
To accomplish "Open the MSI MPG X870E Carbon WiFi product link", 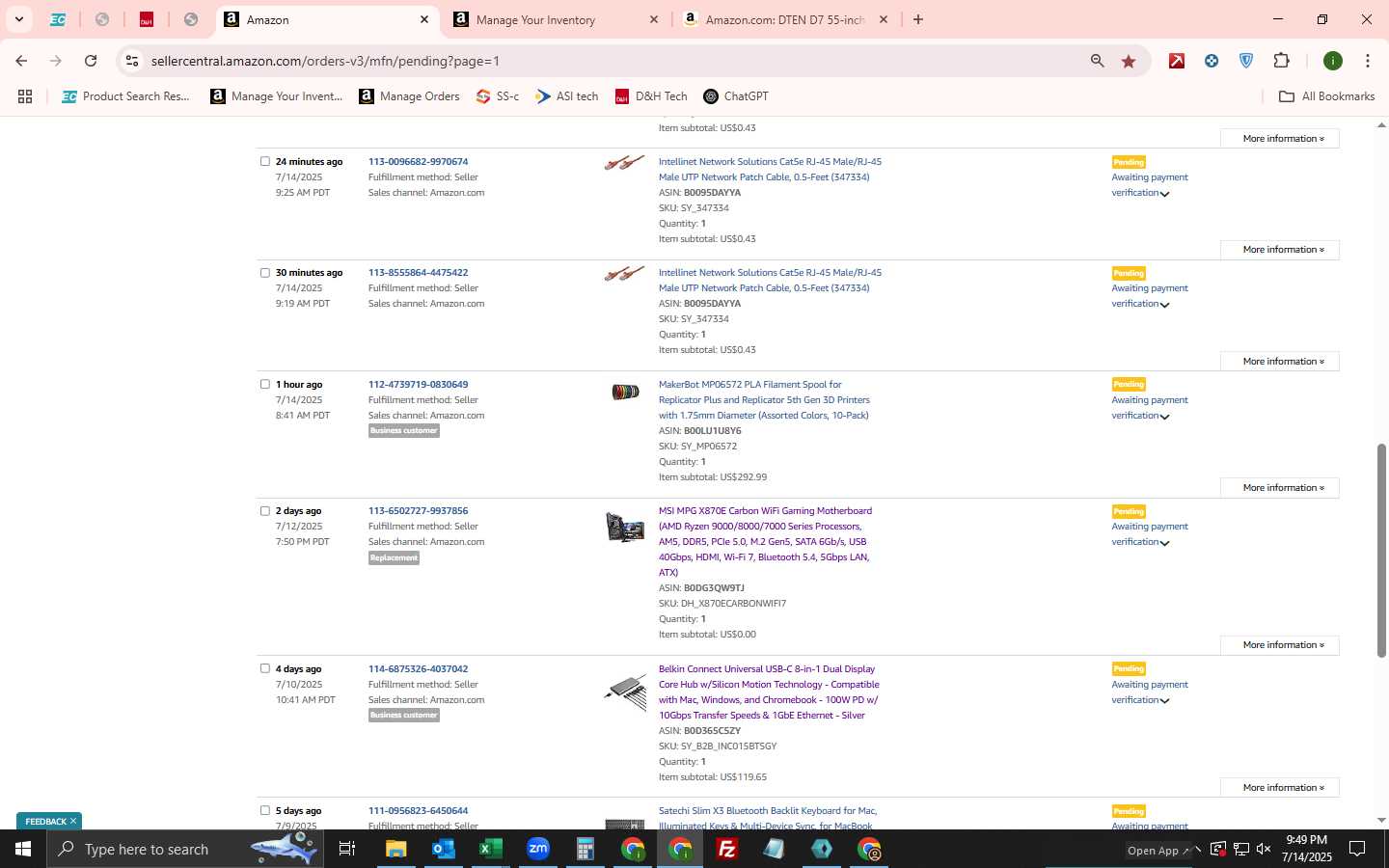I will tap(765, 541).
